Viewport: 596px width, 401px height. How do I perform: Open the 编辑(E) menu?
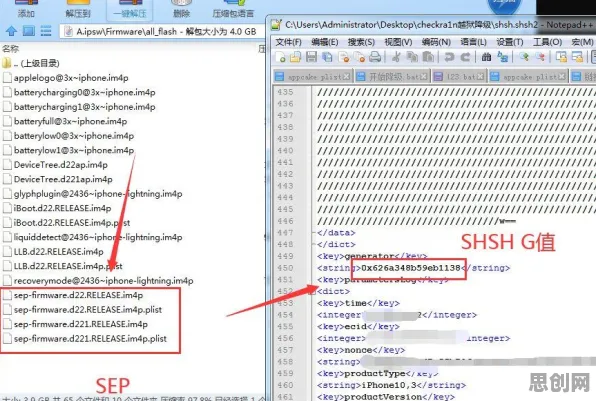(325, 42)
